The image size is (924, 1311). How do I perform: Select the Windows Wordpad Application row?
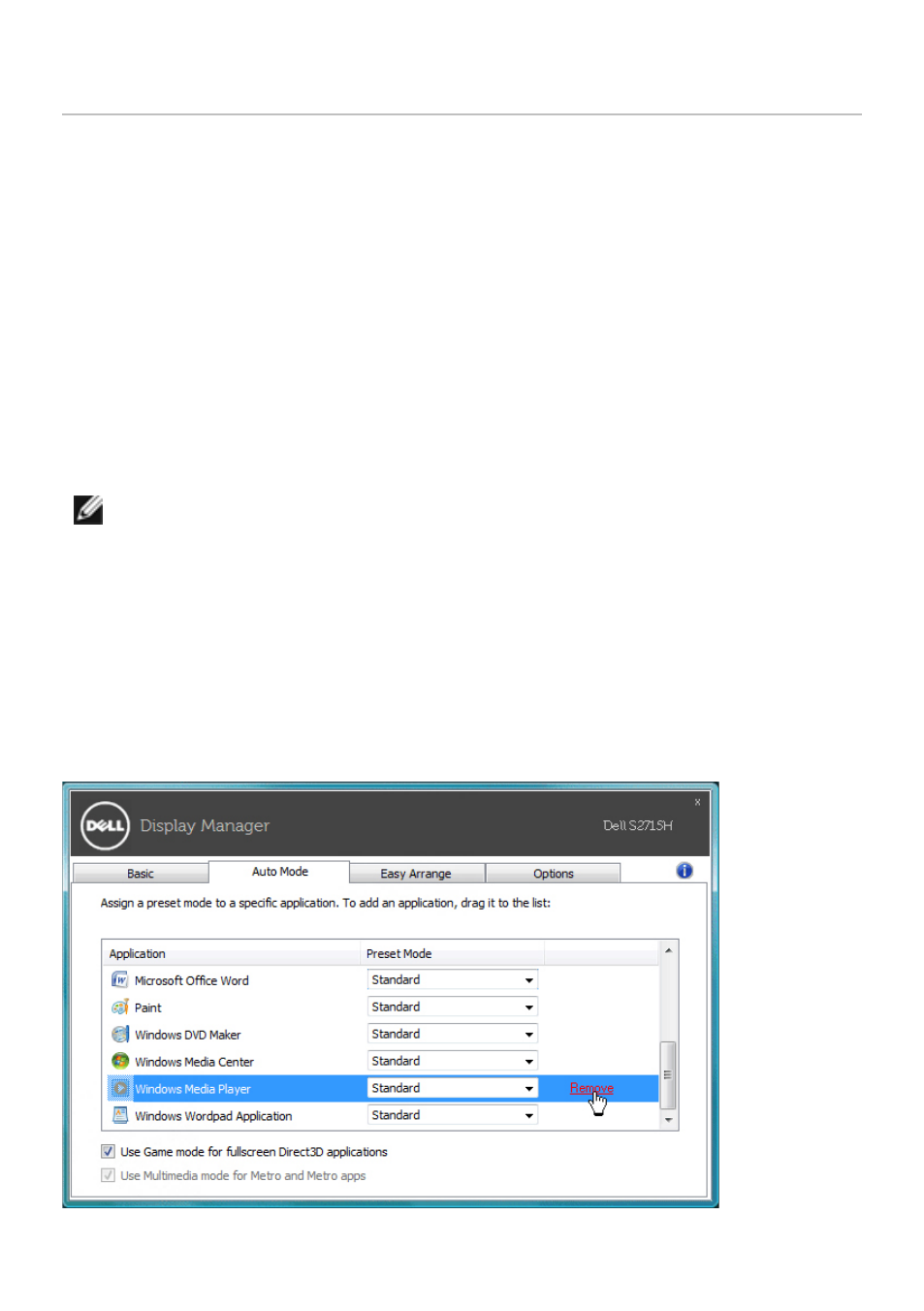(380, 1116)
